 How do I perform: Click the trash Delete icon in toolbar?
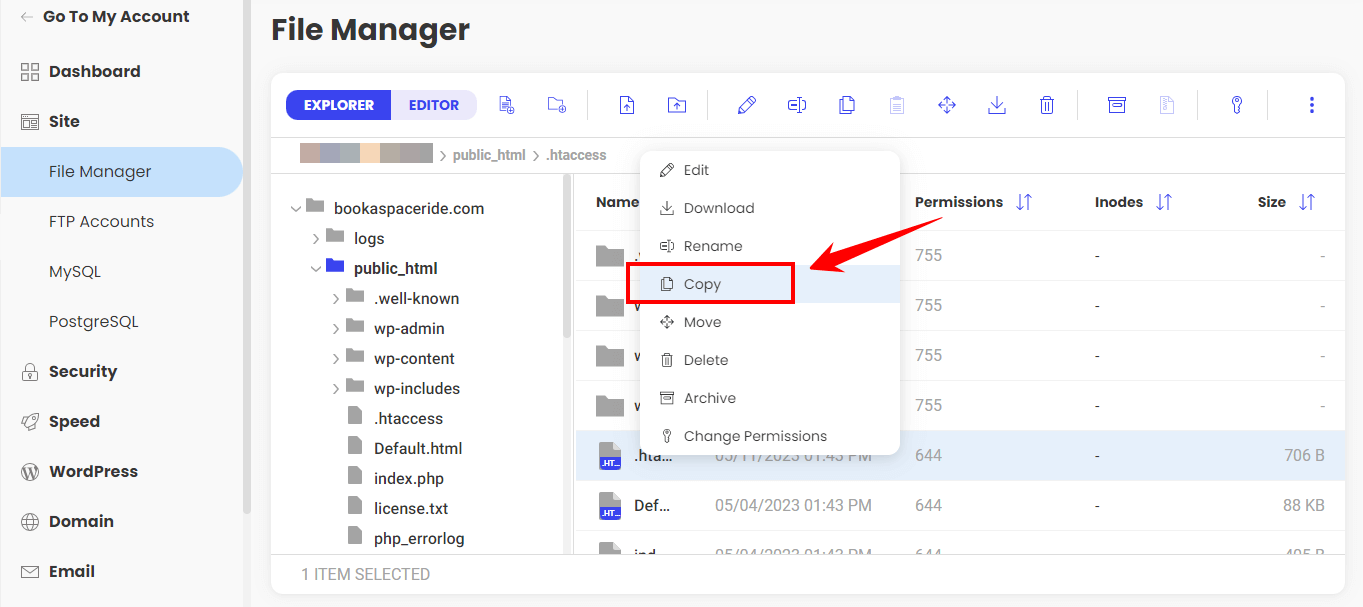point(1047,105)
